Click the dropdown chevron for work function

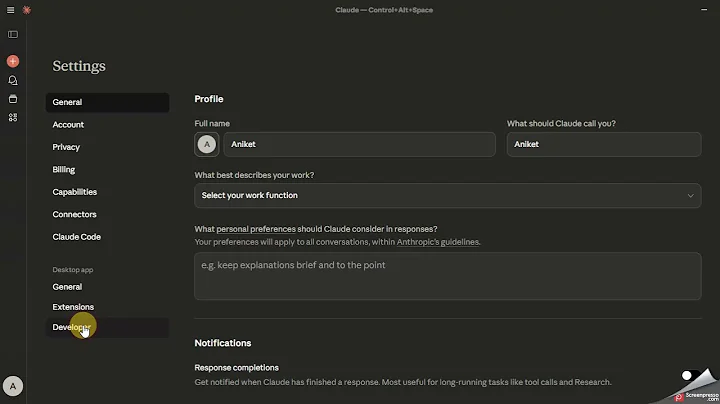pyautogui.click(x=690, y=196)
